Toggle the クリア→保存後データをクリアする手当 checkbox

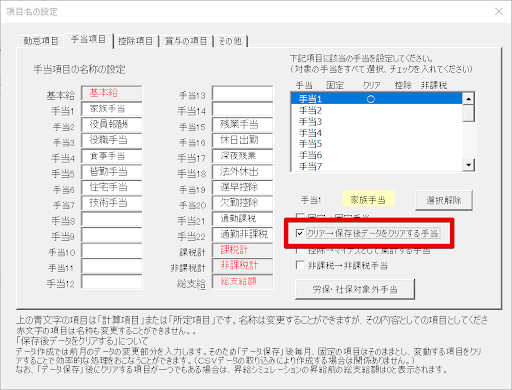(300, 233)
